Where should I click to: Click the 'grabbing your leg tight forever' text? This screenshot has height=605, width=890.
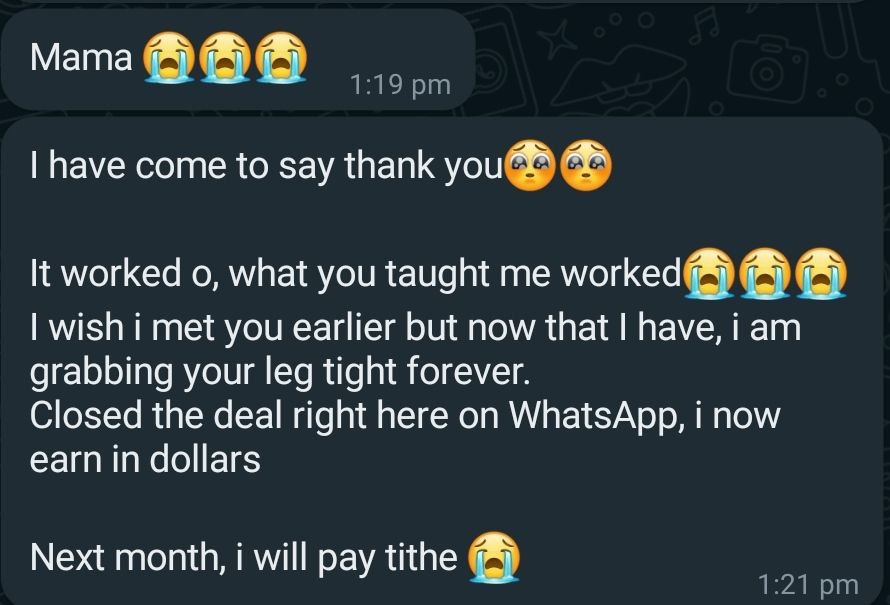pyautogui.click(x=280, y=372)
